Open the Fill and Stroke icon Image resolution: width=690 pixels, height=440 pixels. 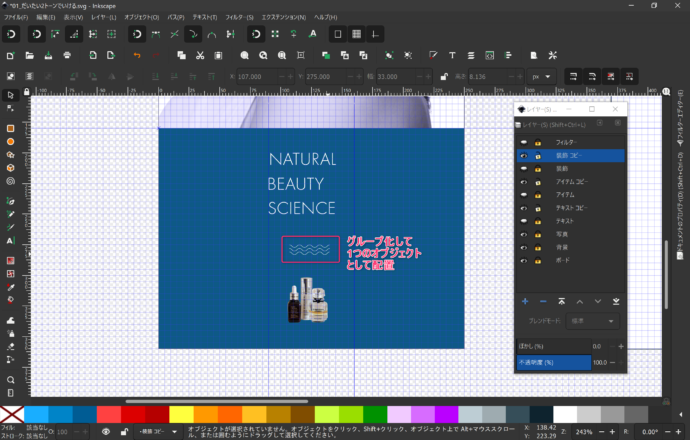pos(433,55)
